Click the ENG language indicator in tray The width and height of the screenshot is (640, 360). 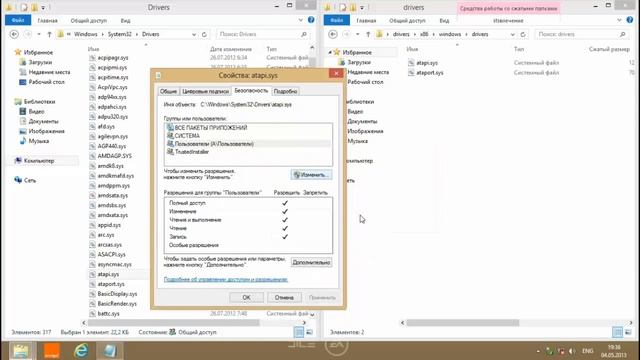(x=588, y=351)
